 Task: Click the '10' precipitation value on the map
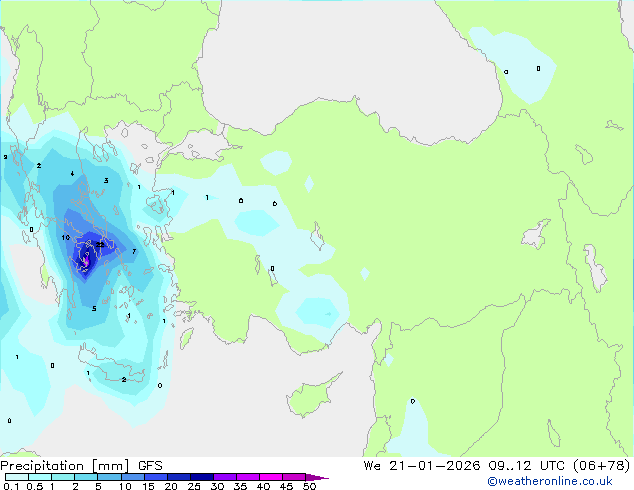[66, 237]
